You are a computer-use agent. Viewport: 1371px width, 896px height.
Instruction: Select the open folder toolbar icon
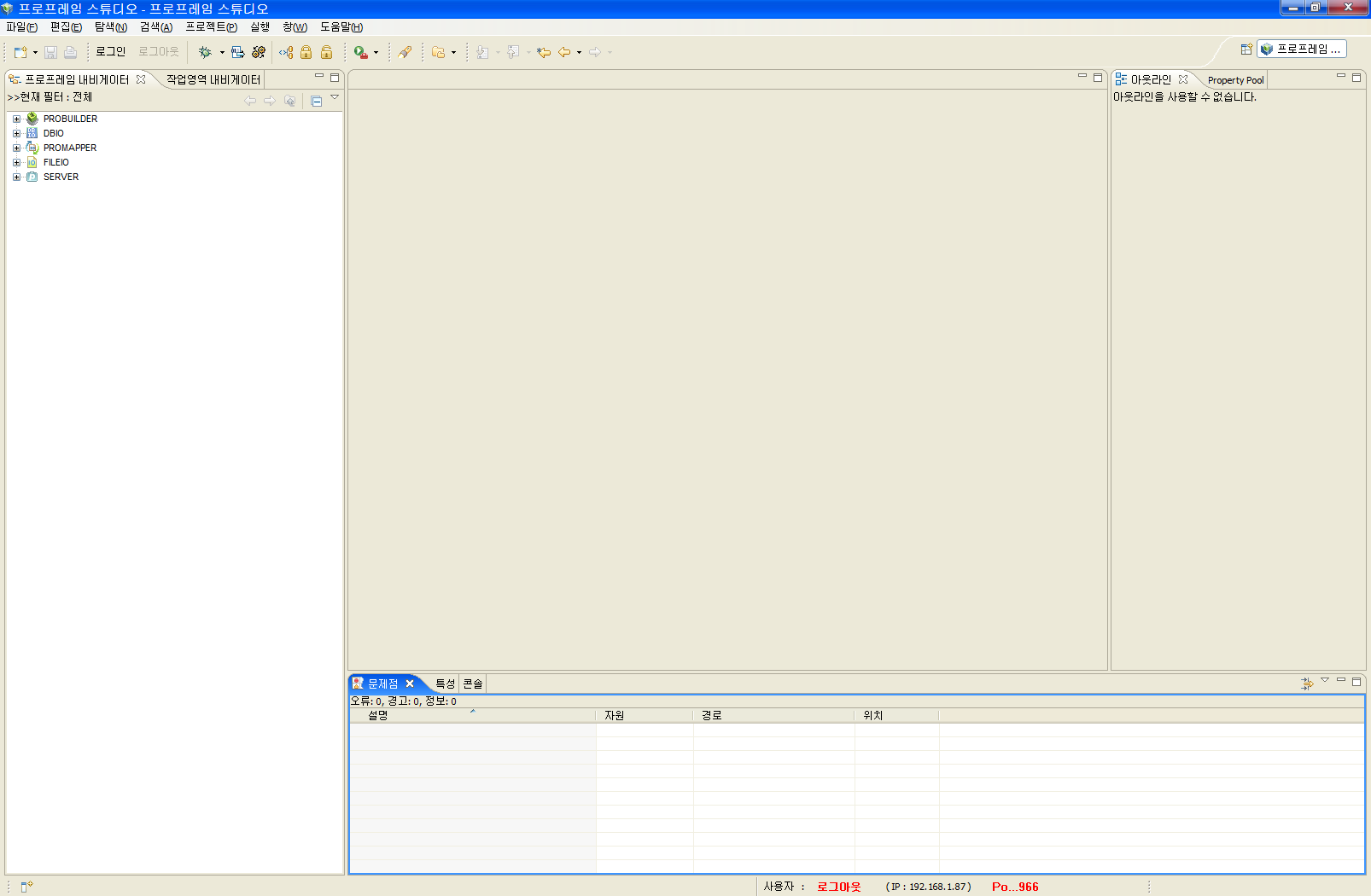438,52
